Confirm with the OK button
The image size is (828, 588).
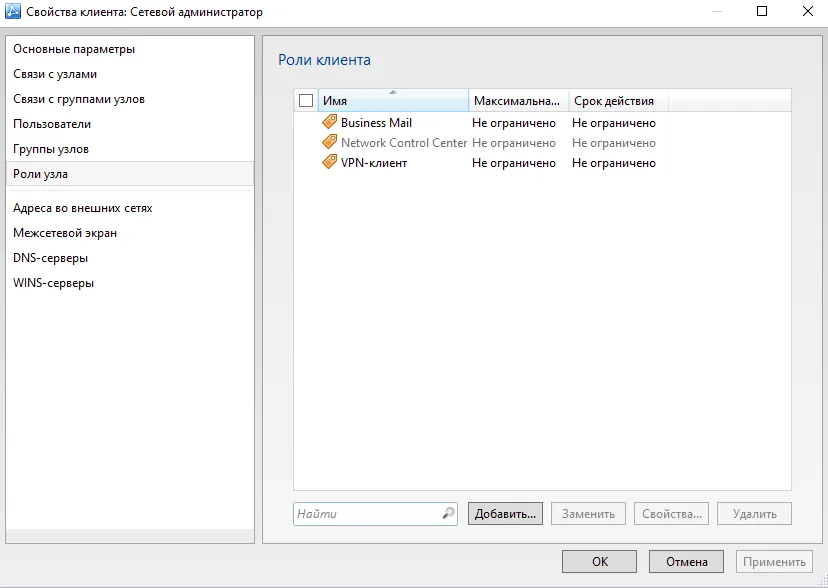pyautogui.click(x=599, y=562)
